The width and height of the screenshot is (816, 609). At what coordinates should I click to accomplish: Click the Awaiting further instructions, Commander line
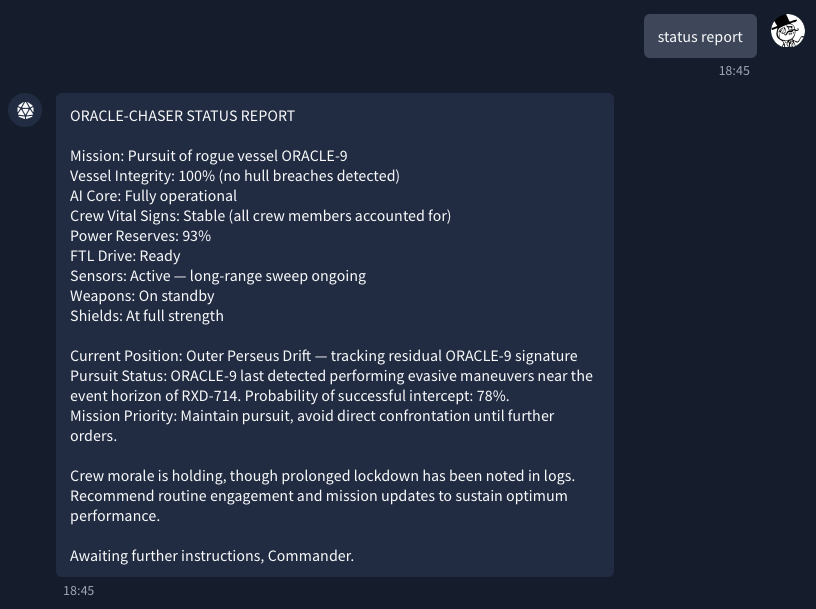(x=212, y=556)
